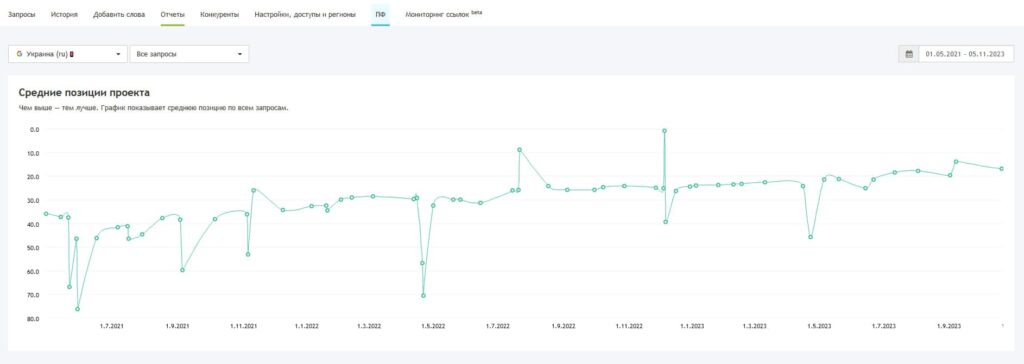
Task: Click the subtitle starting with Чем выше — тем лучше
Action: coord(153,108)
